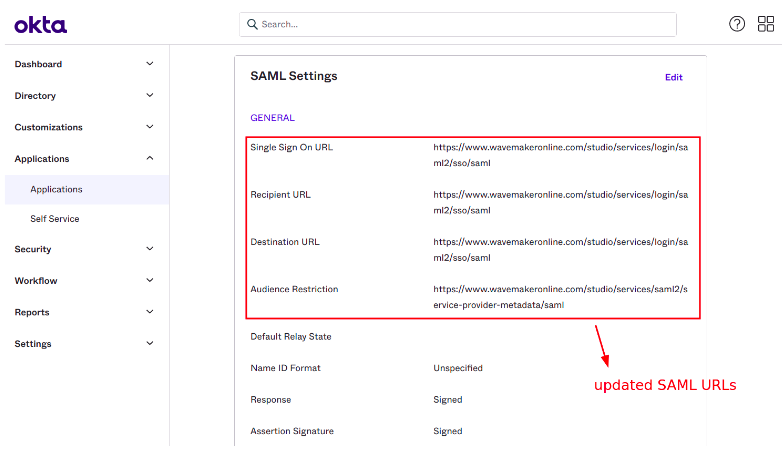Open the Self Service submenu item
782x450 pixels.
55,219
